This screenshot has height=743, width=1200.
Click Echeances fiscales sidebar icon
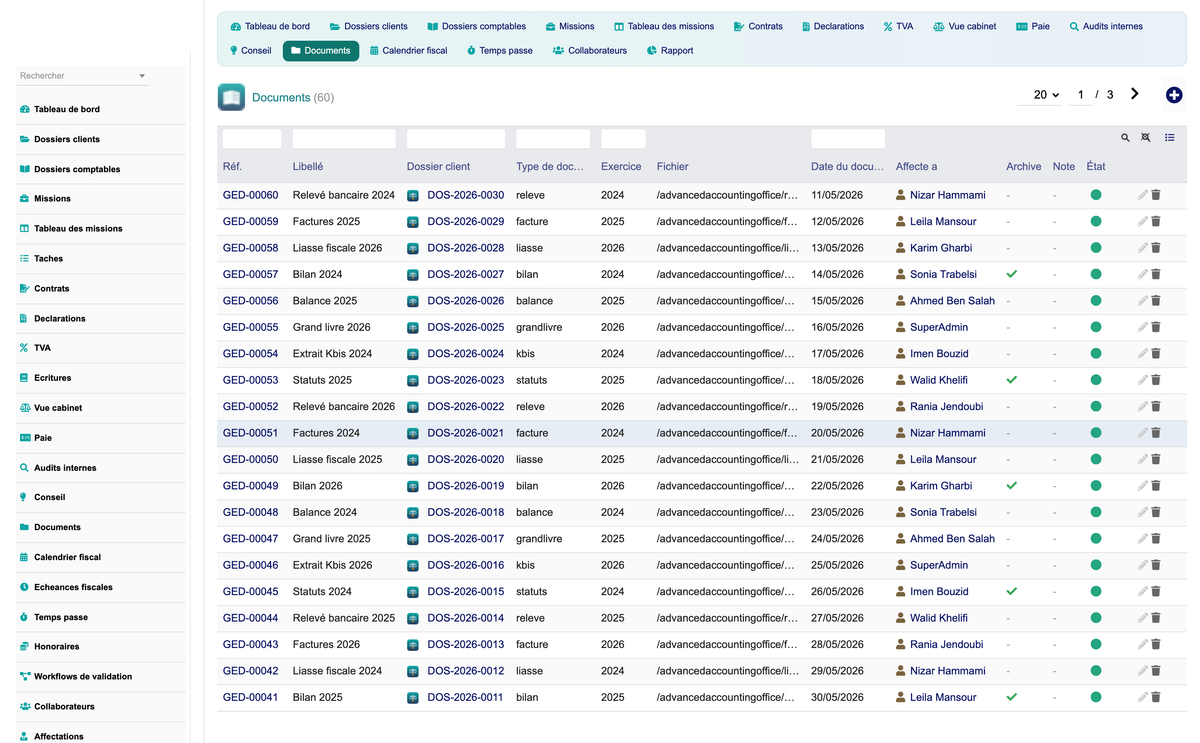click(x=24, y=587)
